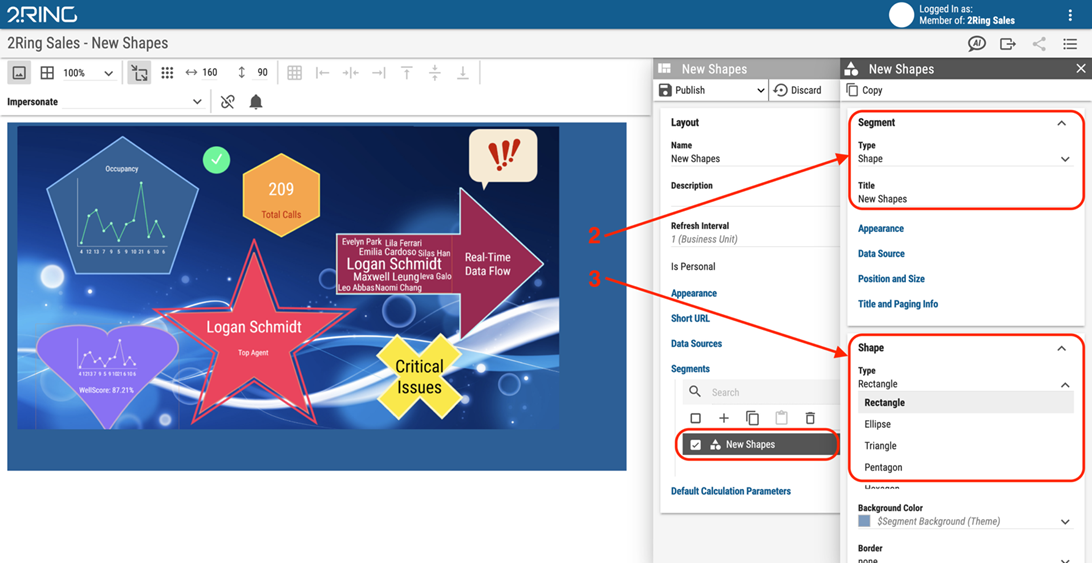Click the logout exit icon

point(1008,44)
